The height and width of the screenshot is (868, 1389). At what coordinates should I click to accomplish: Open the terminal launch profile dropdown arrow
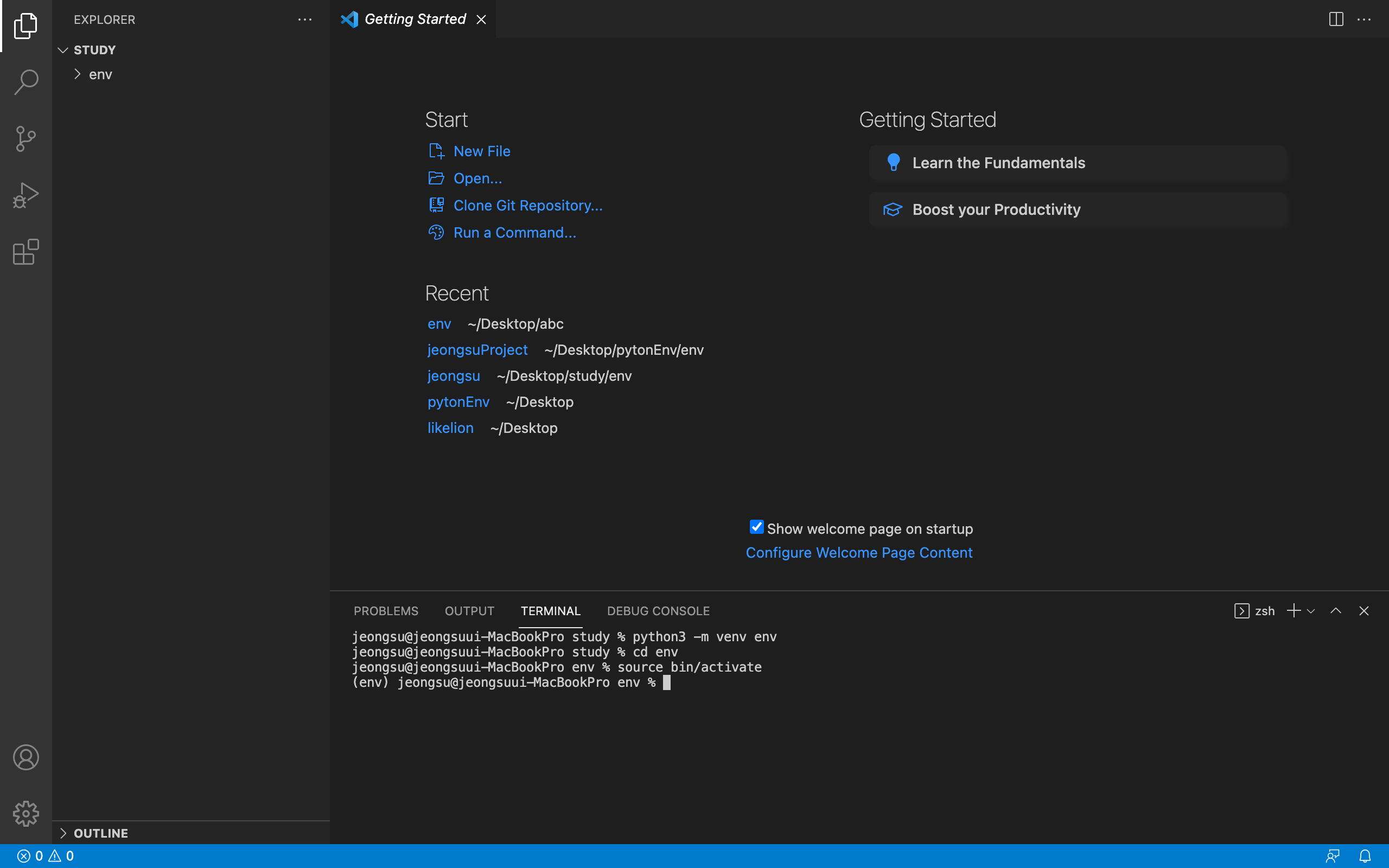[1311, 611]
